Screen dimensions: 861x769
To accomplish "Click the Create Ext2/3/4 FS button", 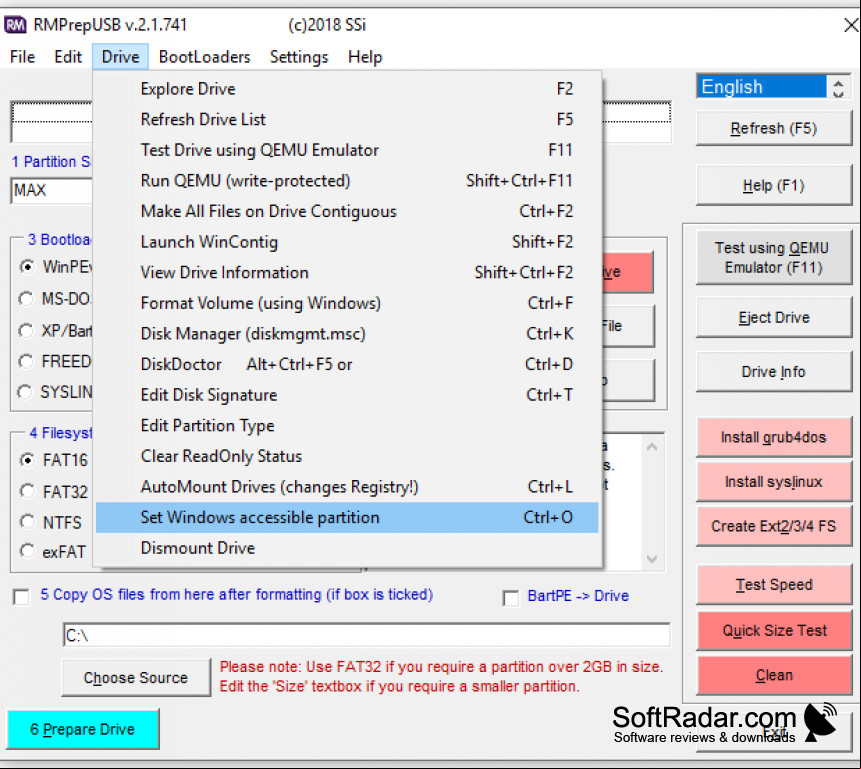I will point(774,526).
